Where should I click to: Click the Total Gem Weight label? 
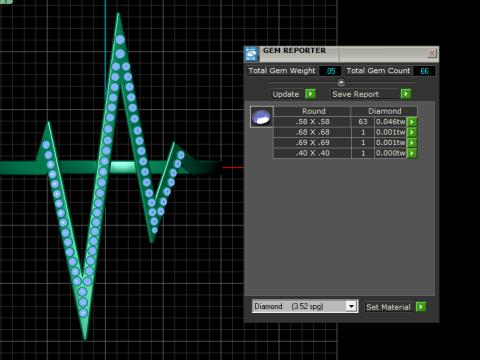pos(282,71)
